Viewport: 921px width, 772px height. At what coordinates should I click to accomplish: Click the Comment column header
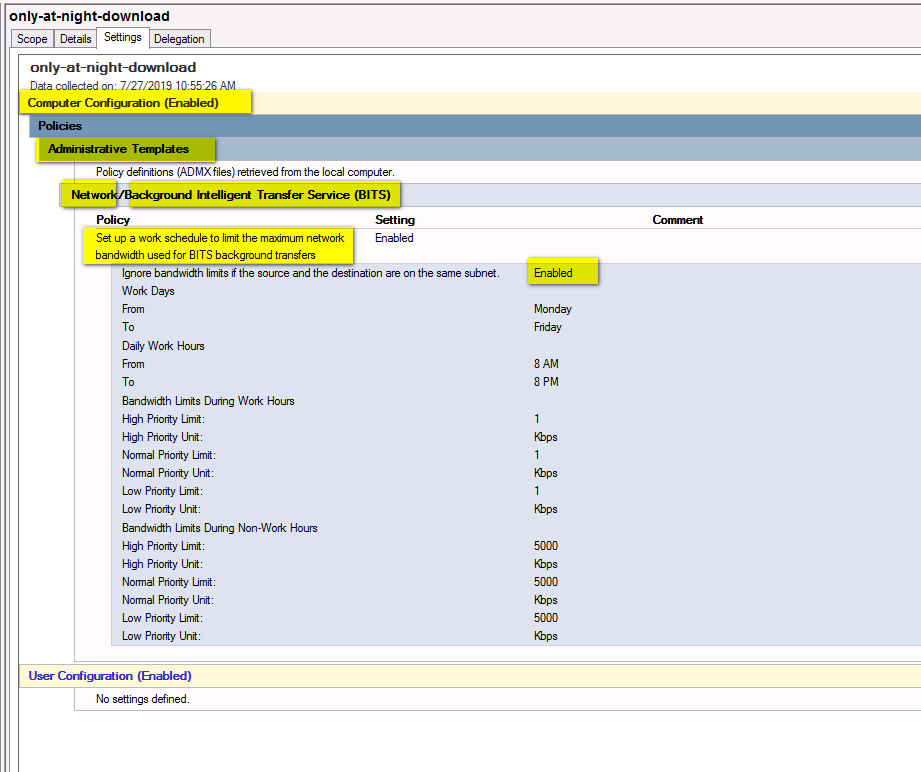[677, 220]
